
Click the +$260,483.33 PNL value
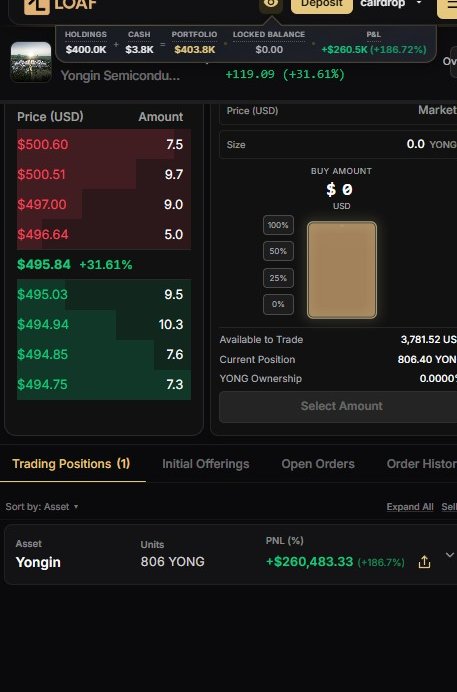coord(310,562)
